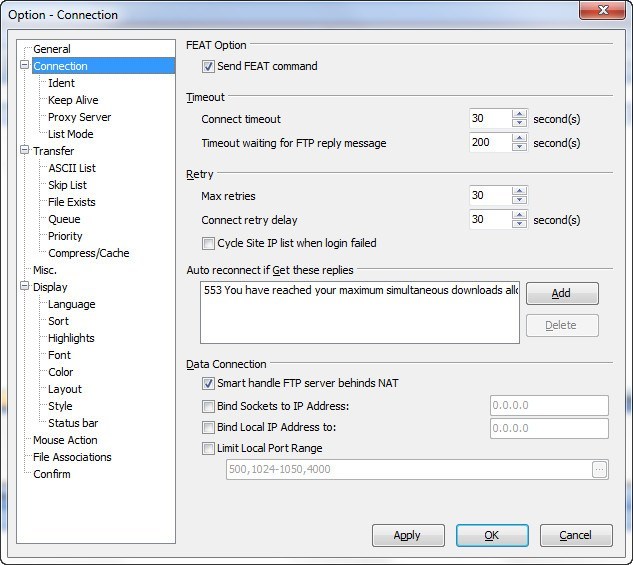633x565 pixels.
Task: Enable Cycle Site IP list when login failed
Action: click(208, 243)
